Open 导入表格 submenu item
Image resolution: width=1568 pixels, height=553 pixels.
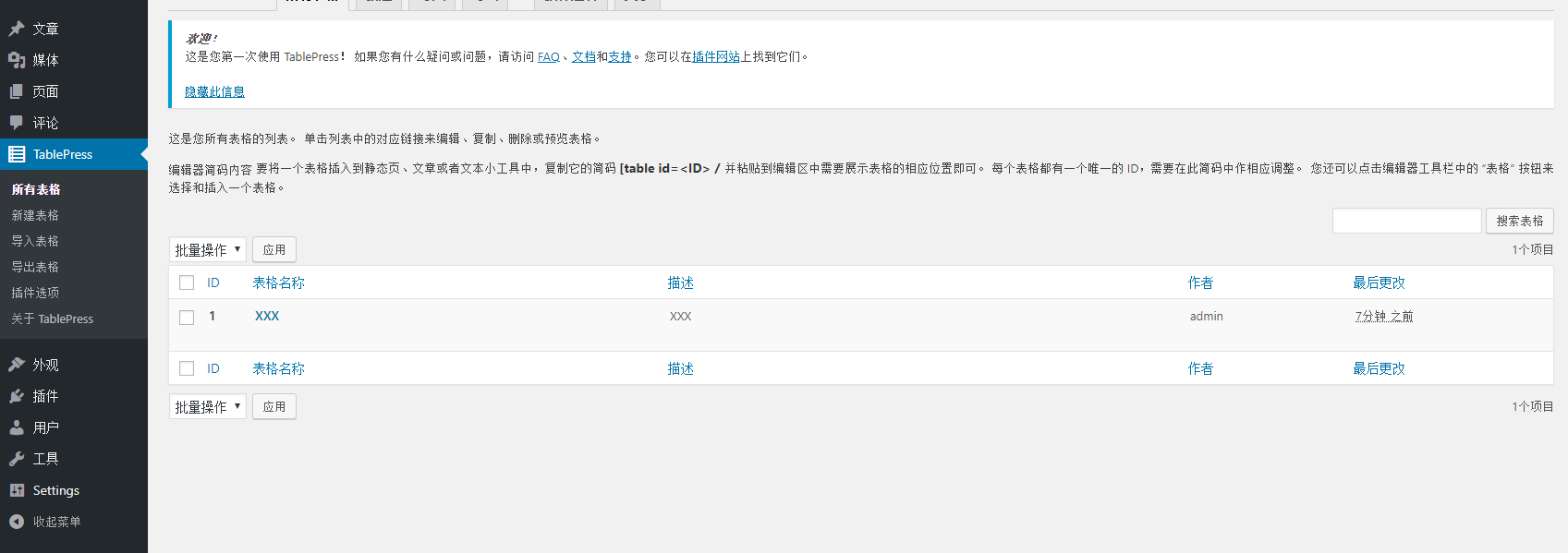point(35,241)
